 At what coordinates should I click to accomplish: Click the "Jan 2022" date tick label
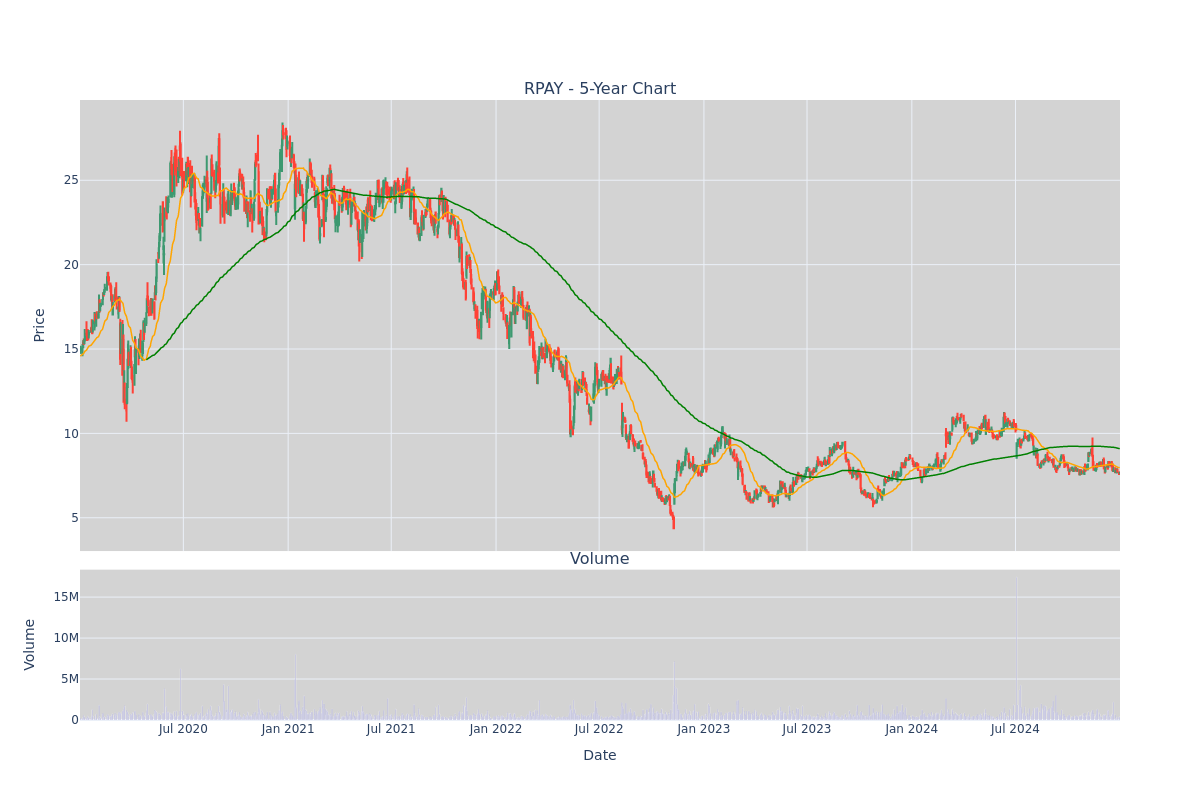coord(496,729)
